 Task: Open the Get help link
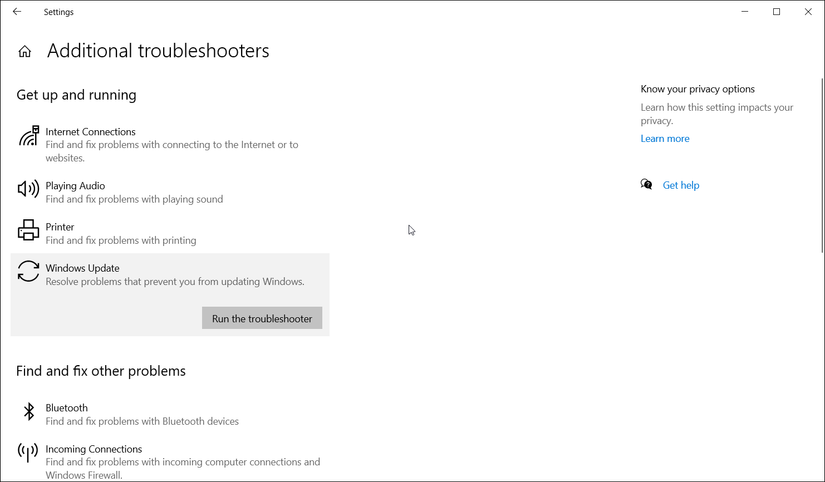click(681, 185)
